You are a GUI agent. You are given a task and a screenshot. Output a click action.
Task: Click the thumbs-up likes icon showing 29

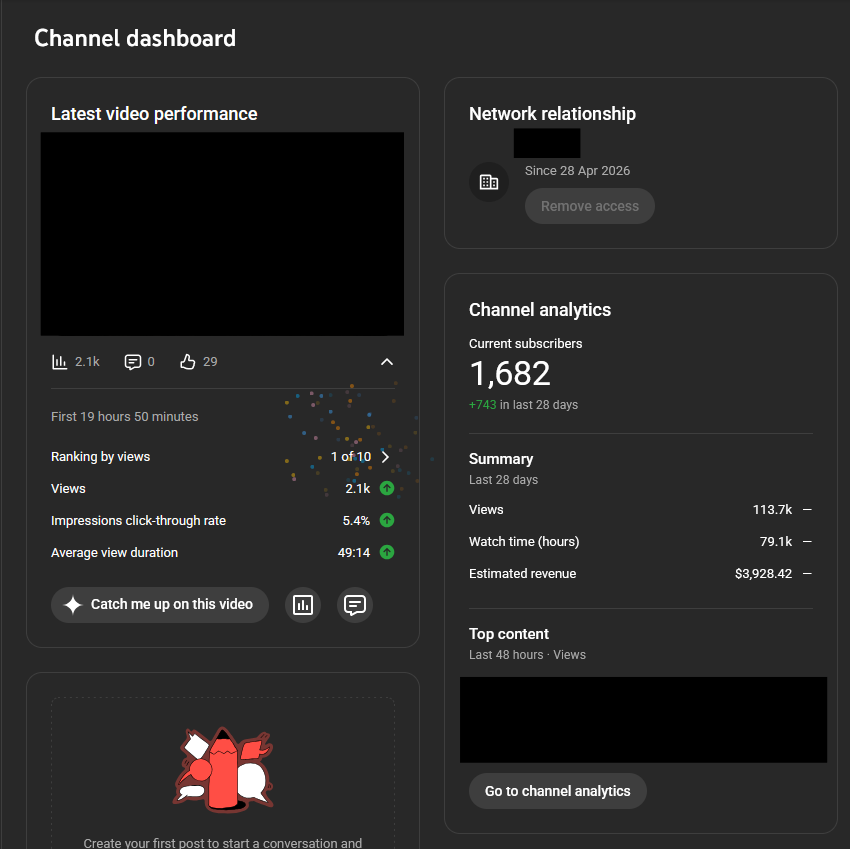188,362
